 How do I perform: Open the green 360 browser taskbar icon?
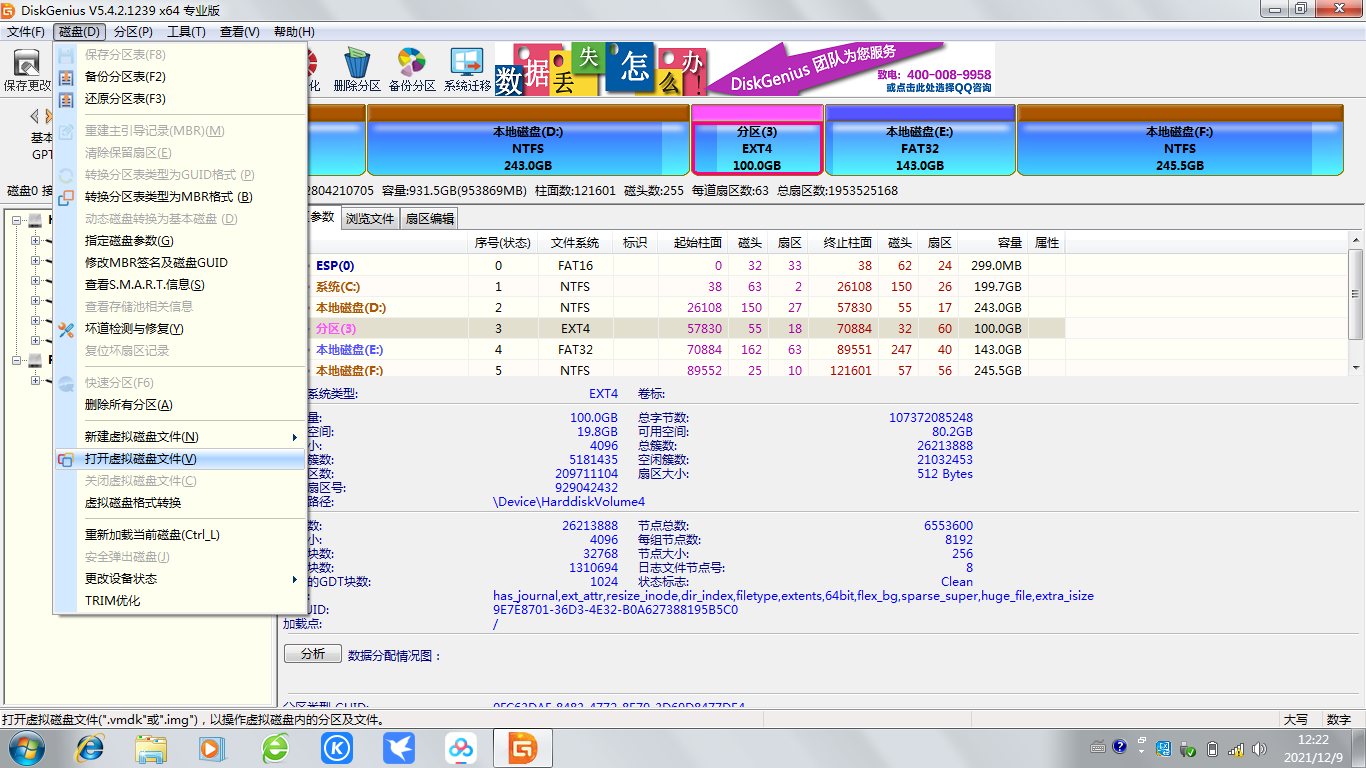pyautogui.click(x=275, y=747)
